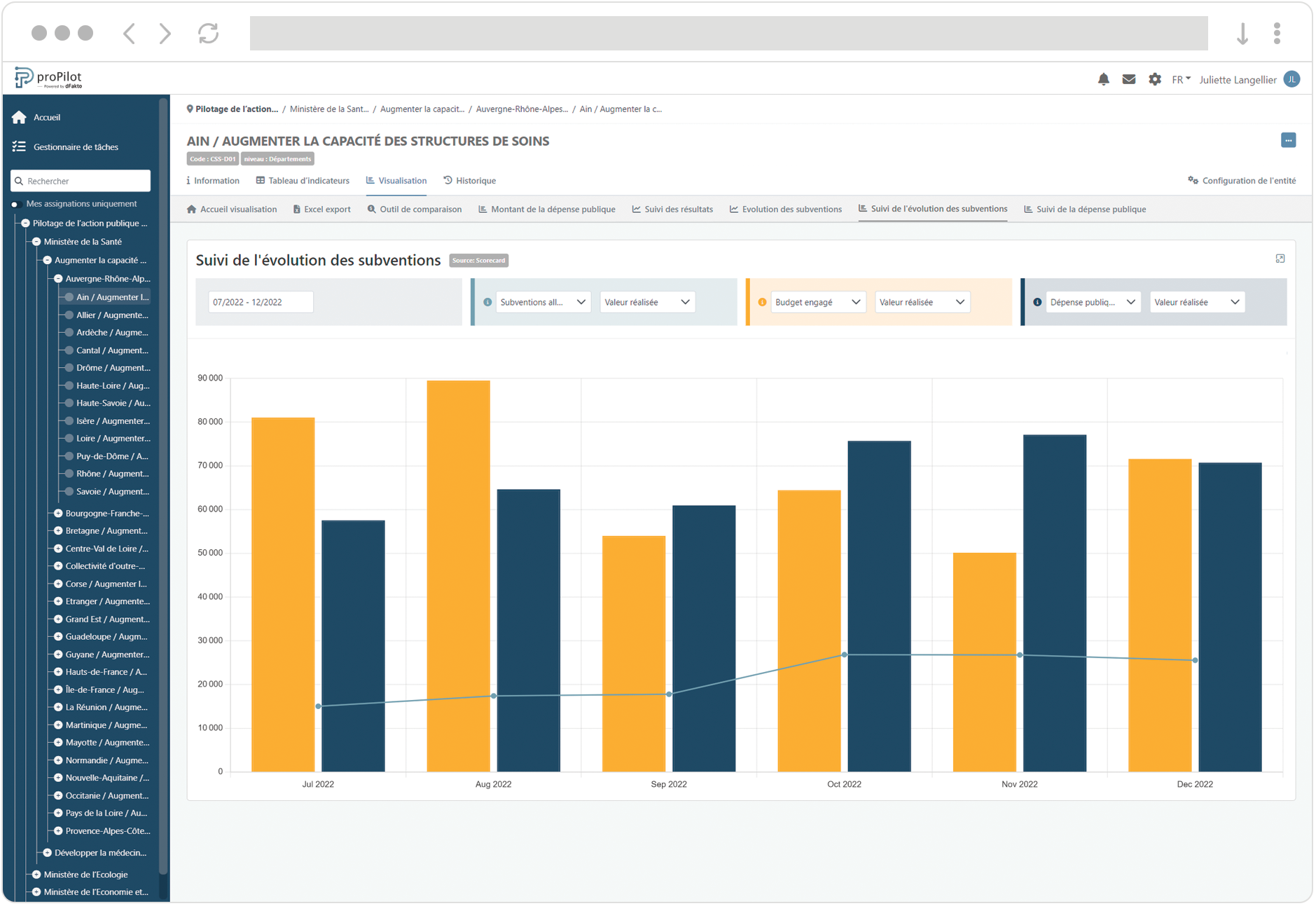Open the messages envelope icon
Screen dimensions: 1316x906
(x=1129, y=79)
